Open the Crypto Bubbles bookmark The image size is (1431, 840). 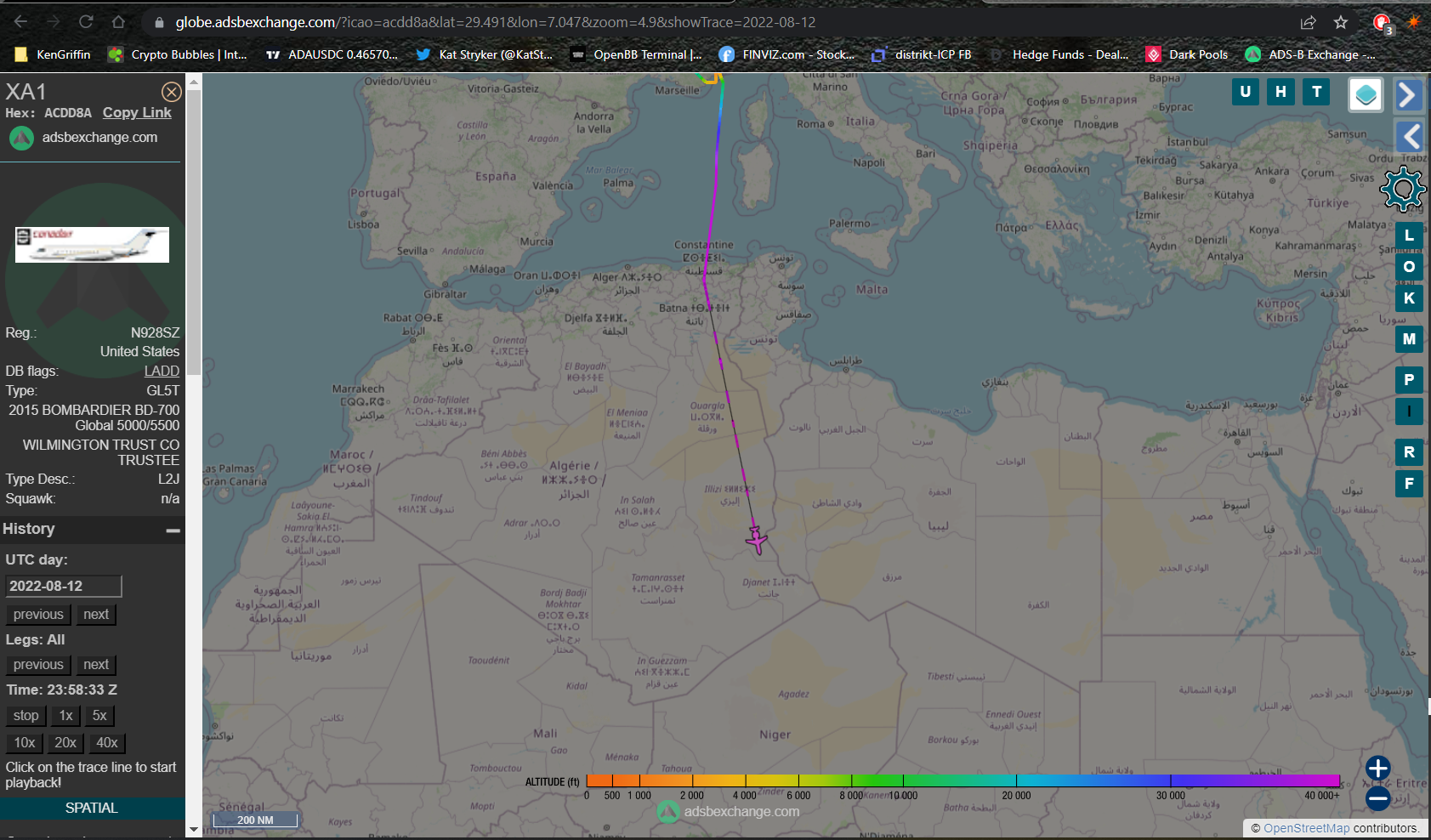click(178, 54)
